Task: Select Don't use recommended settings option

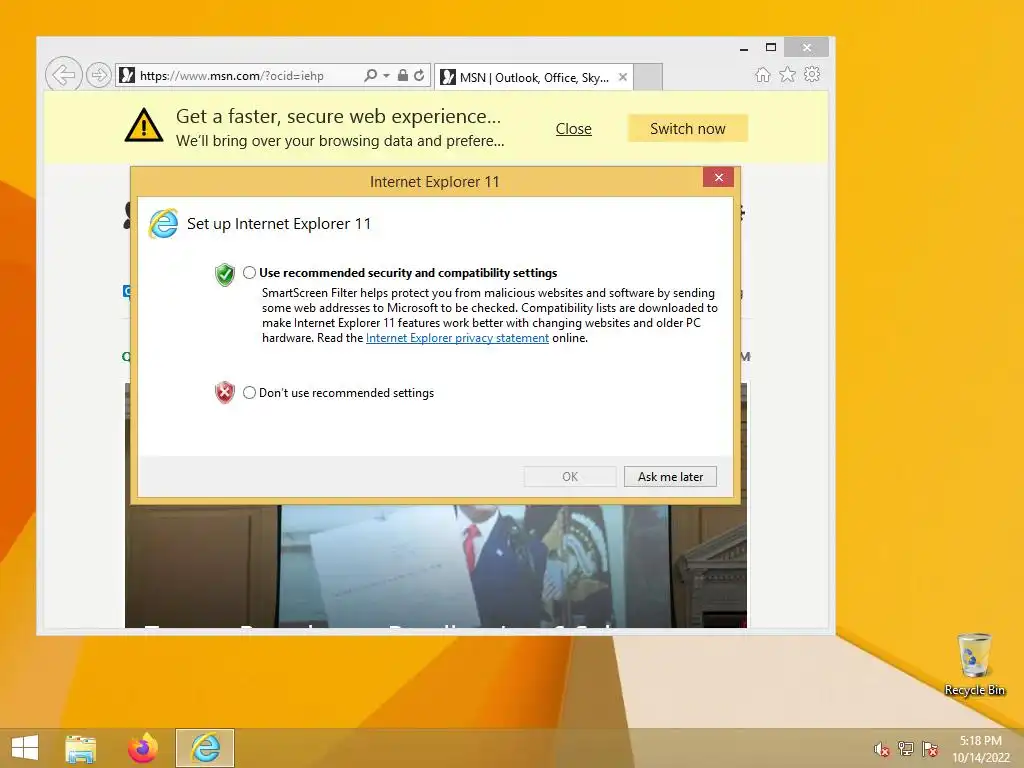Action: [x=249, y=392]
